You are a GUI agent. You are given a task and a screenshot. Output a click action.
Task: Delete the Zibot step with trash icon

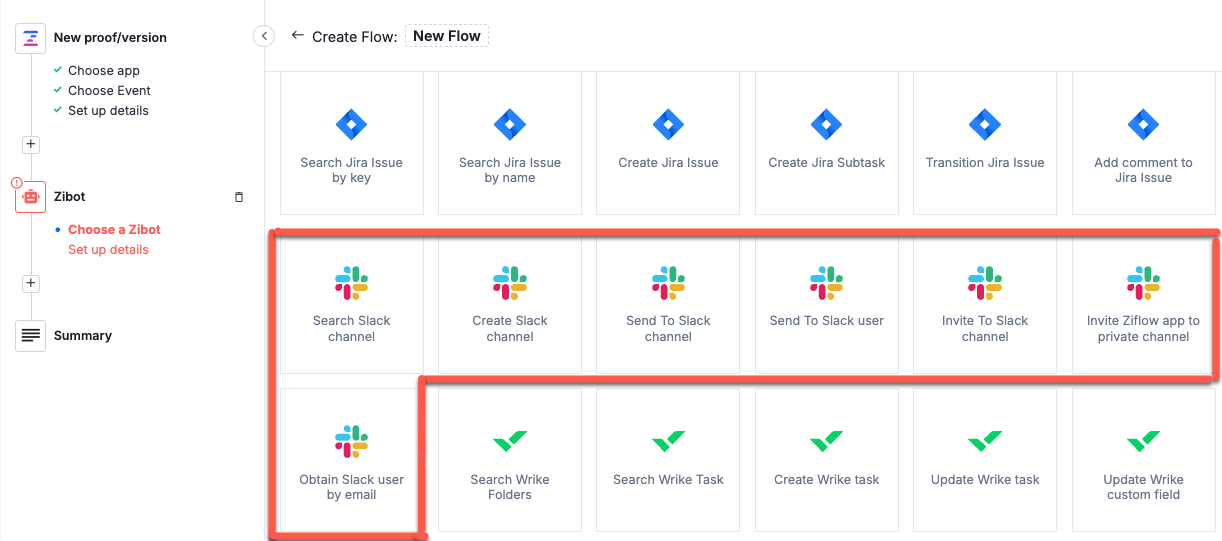point(238,197)
